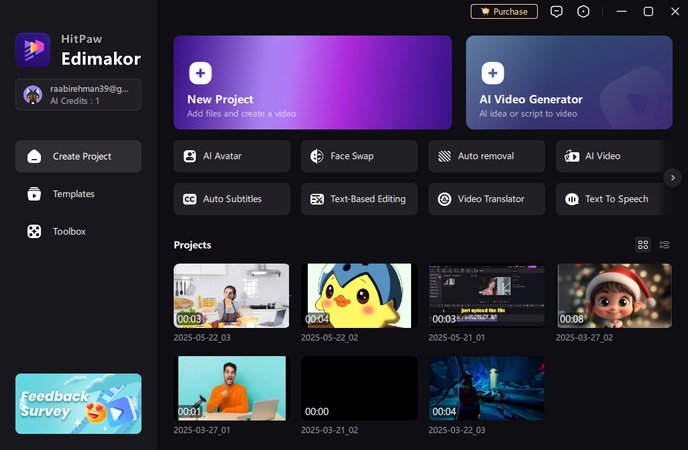Open the Video Translator tool

point(486,199)
